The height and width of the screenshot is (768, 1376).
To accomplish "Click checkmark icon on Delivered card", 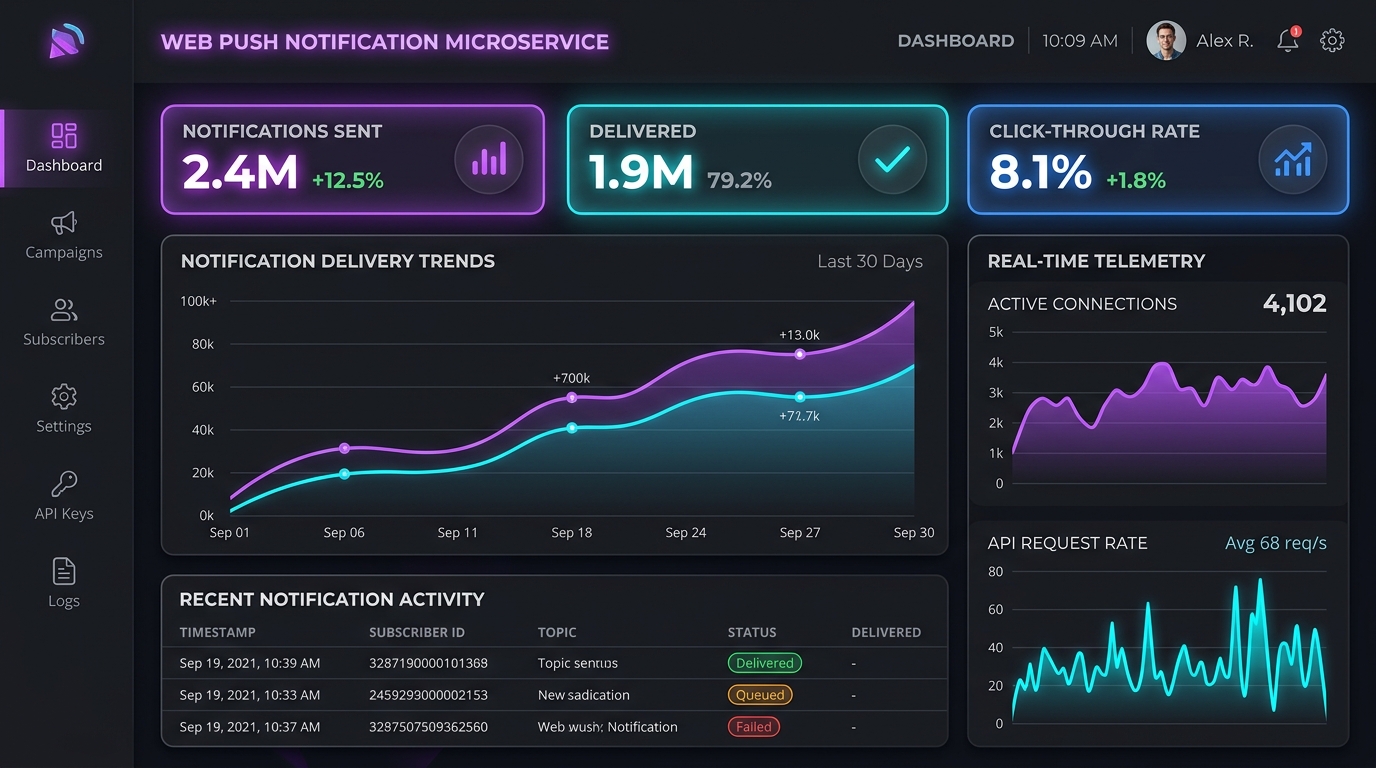I will [892, 159].
